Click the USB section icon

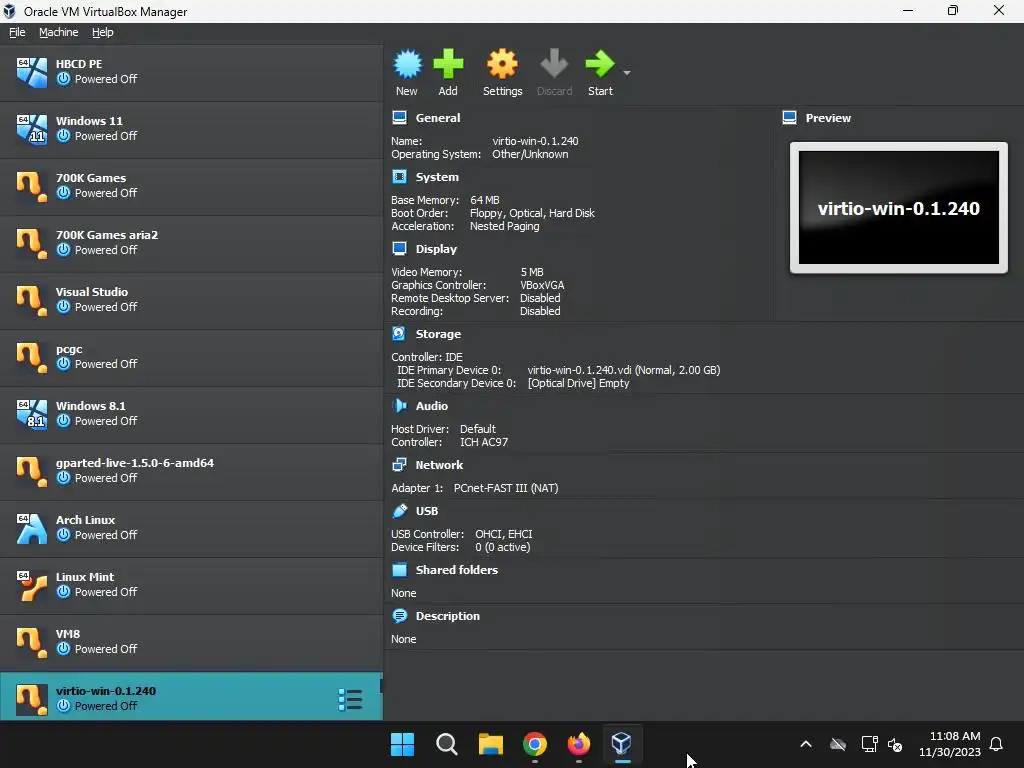pos(400,511)
